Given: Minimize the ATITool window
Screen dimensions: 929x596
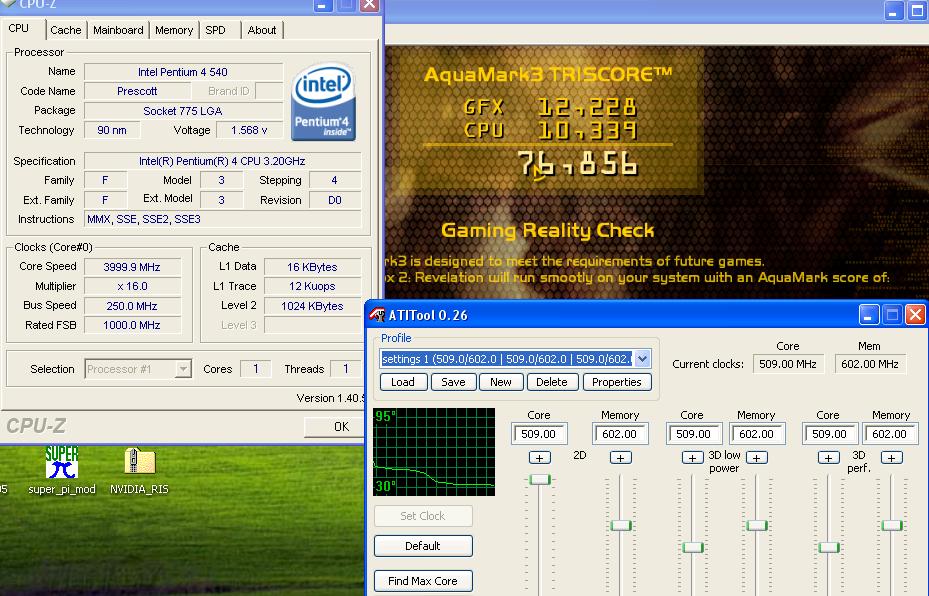Looking at the screenshot, I should 868,315.
